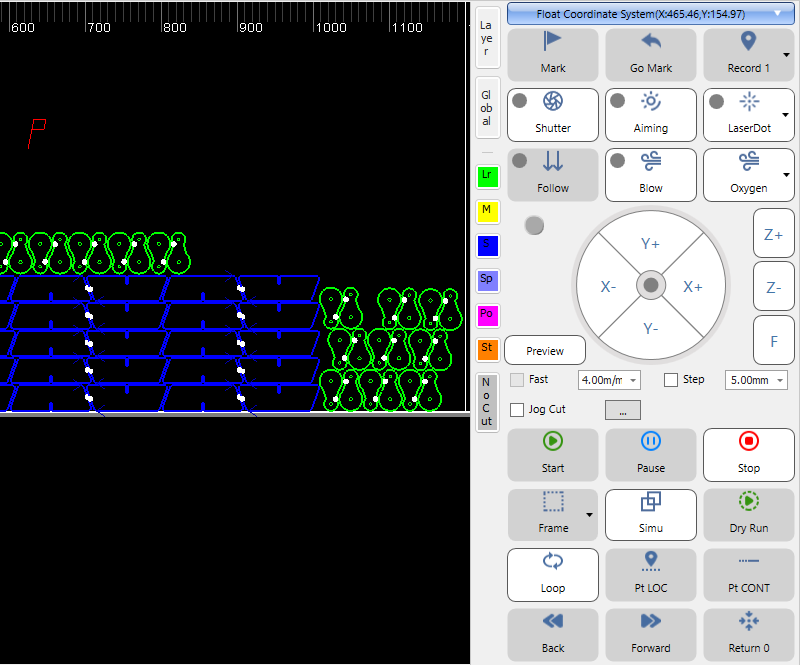
Task: Click the Pt LOC locate button
Action: tap(650, 574)
